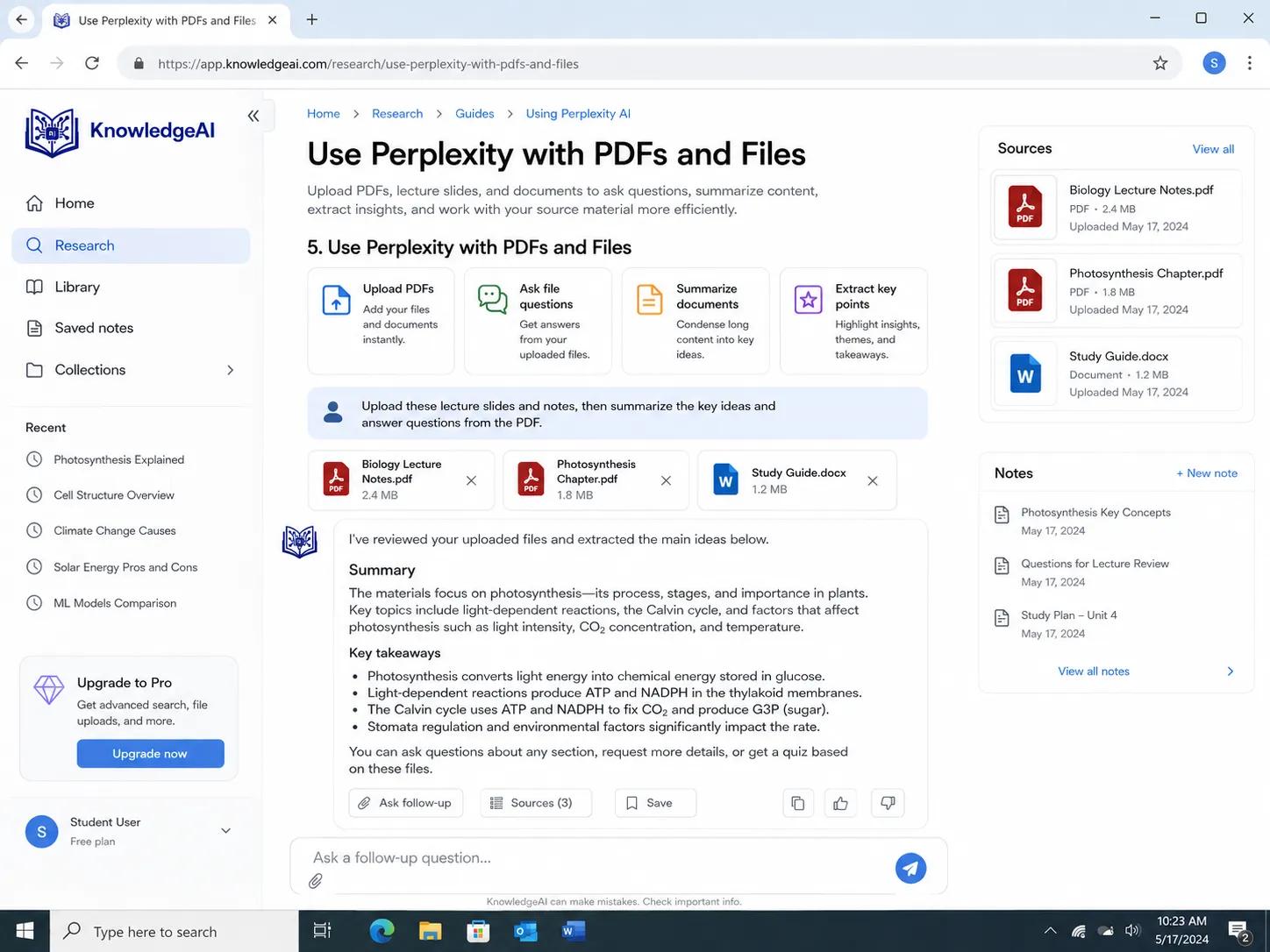Open the Guides breadcrumb
The image size is (1270, 952).
coord(474,114)
